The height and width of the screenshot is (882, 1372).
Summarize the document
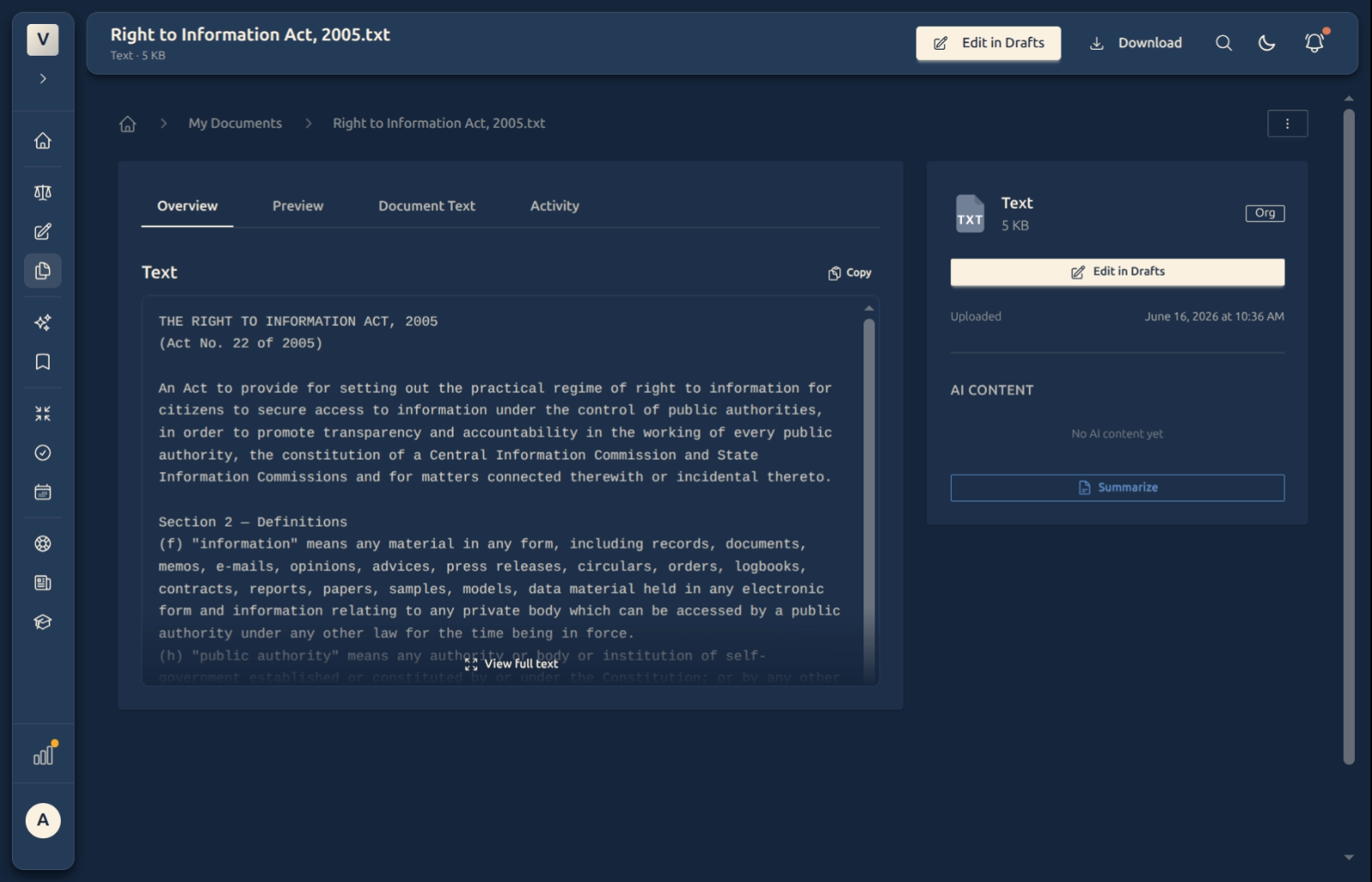pos(1117,487)
